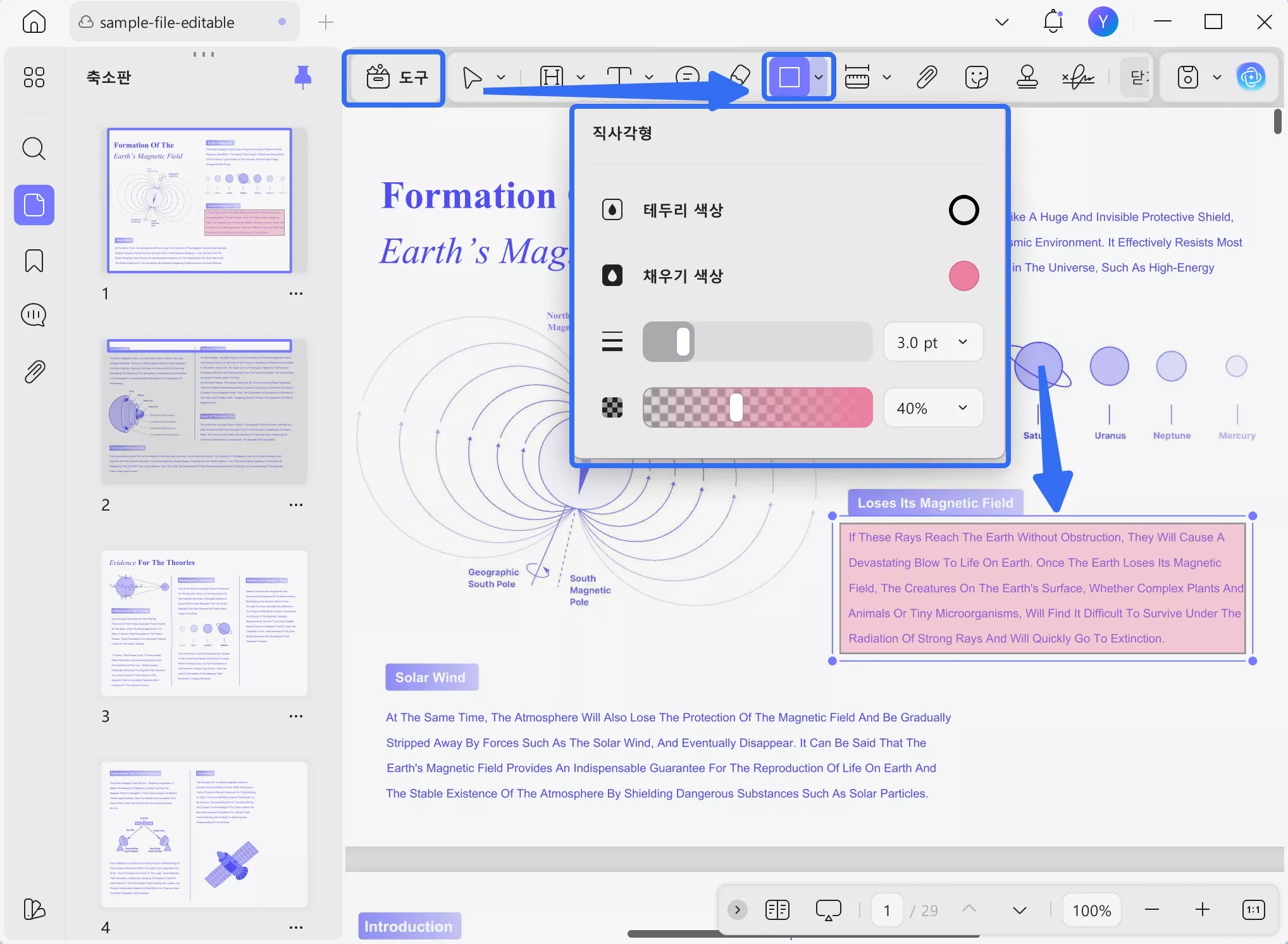Select the signature tool icon
The image size is (1288, 944).
coord(1077,77)
